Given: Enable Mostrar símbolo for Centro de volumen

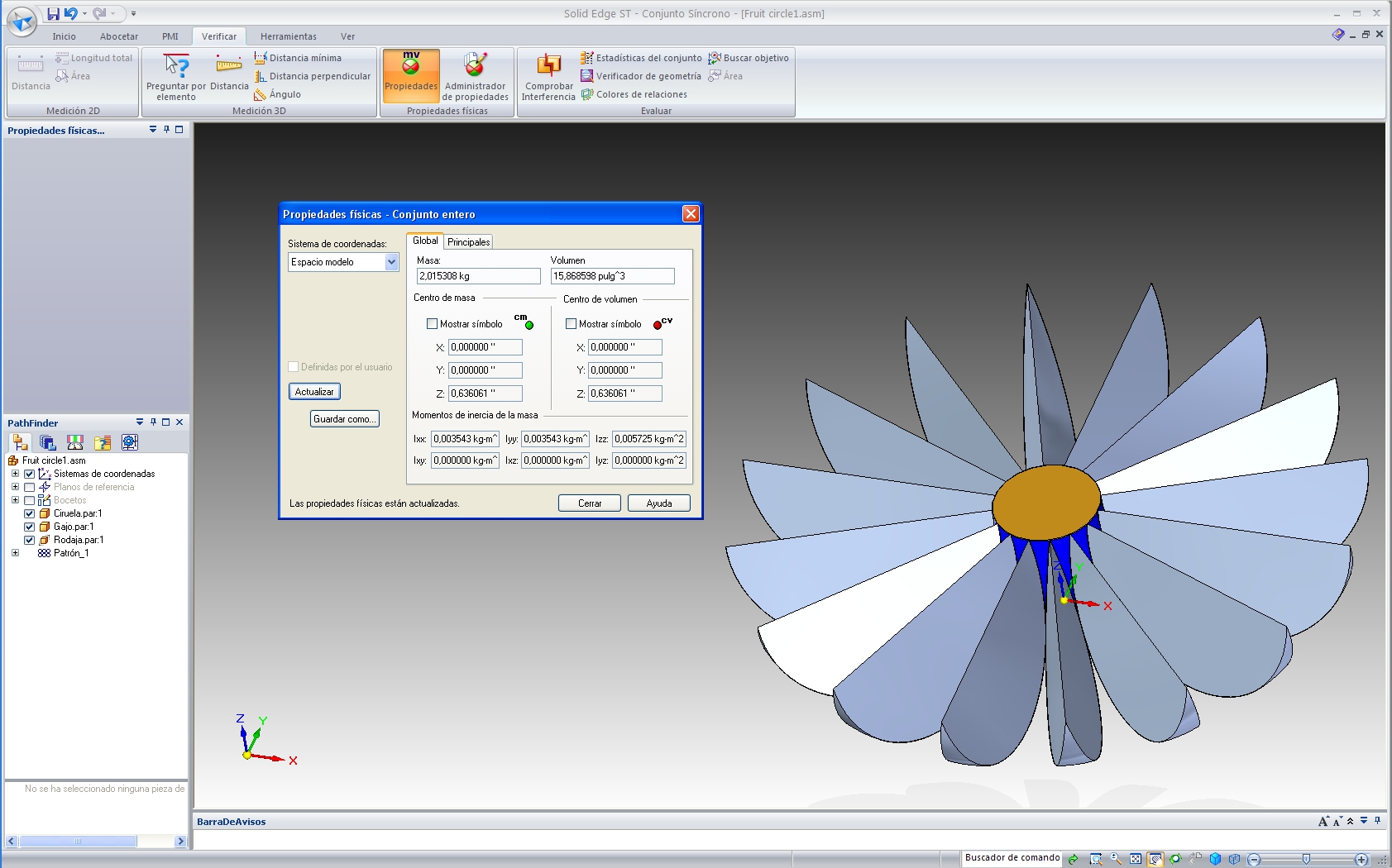Looking at the screenshot, I should 571,324.
